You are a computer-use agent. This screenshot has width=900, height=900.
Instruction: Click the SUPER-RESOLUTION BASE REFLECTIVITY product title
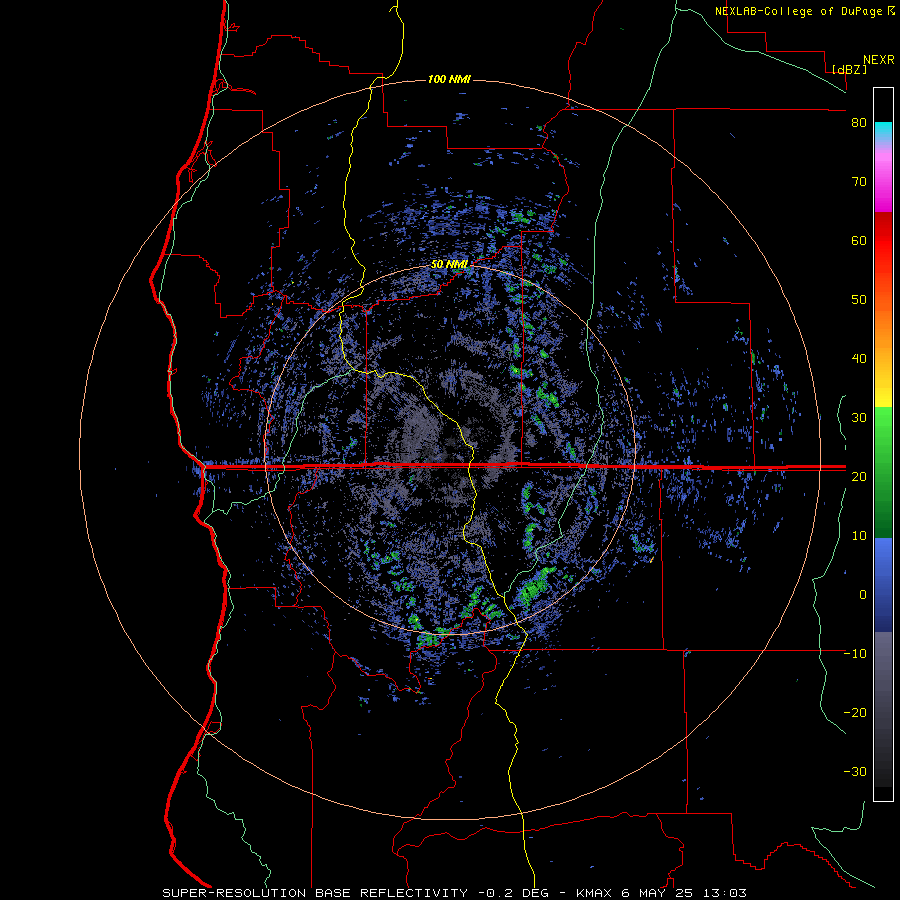click(x=315, y=893)
